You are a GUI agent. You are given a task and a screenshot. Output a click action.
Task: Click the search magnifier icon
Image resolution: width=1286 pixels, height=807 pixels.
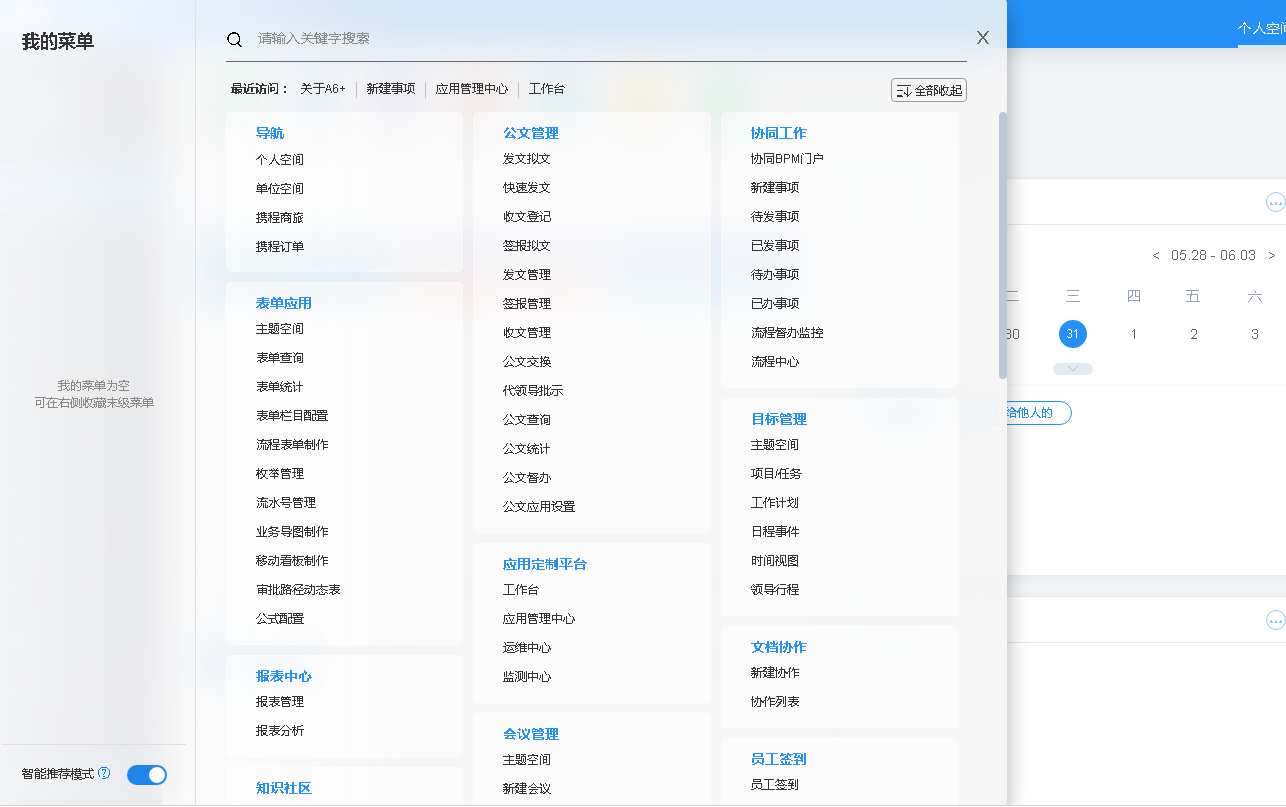(235, 40)
